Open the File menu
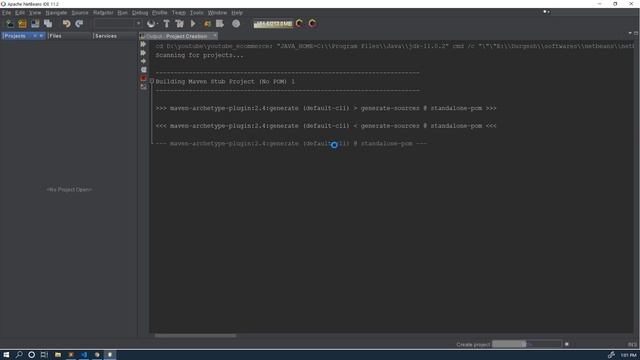 tap(7, 13)
